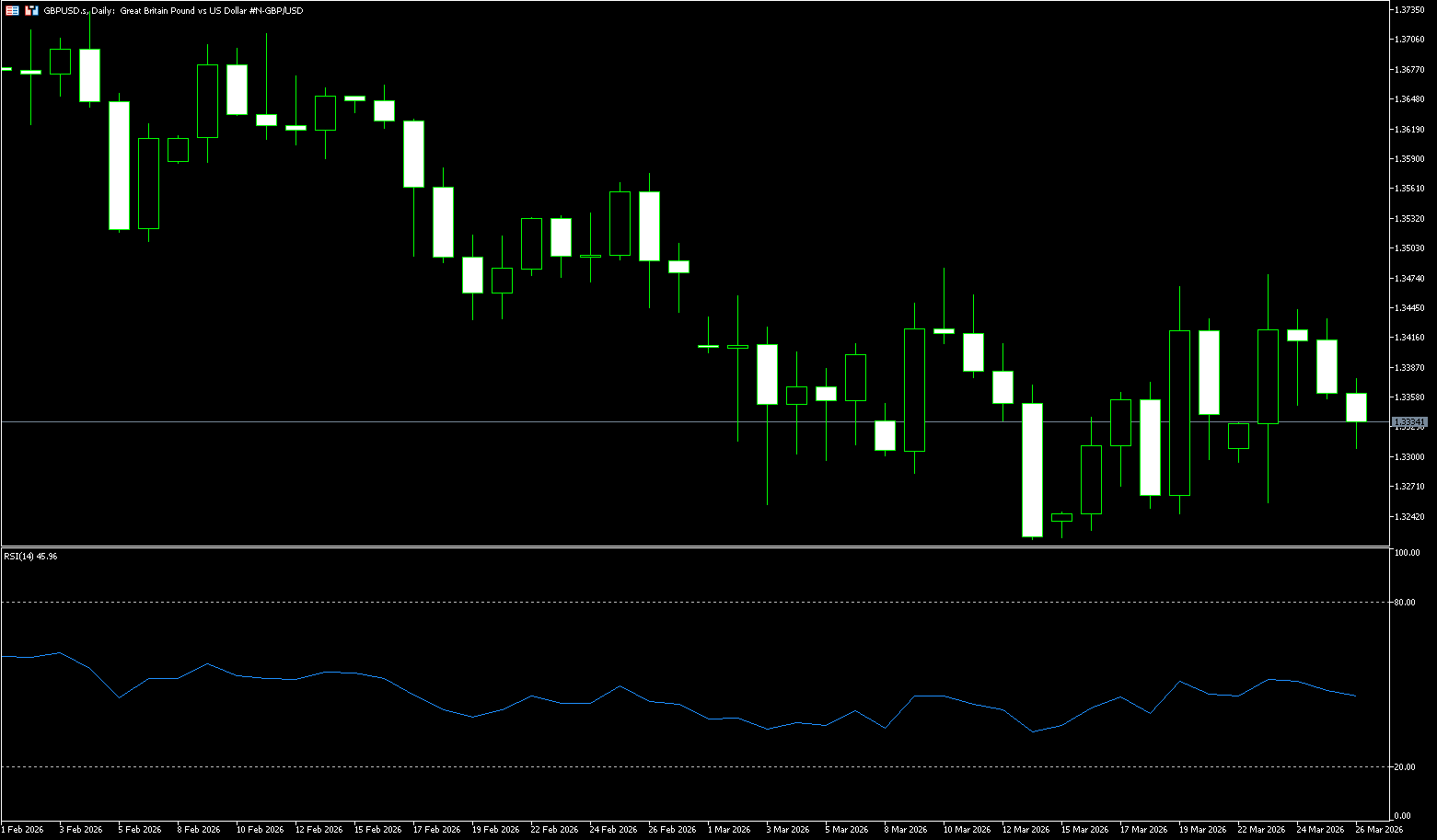The height and width of the screenshot is (840, 1437).
Task: Click the 1.37350 price scale label
Action: [1409, 9]
